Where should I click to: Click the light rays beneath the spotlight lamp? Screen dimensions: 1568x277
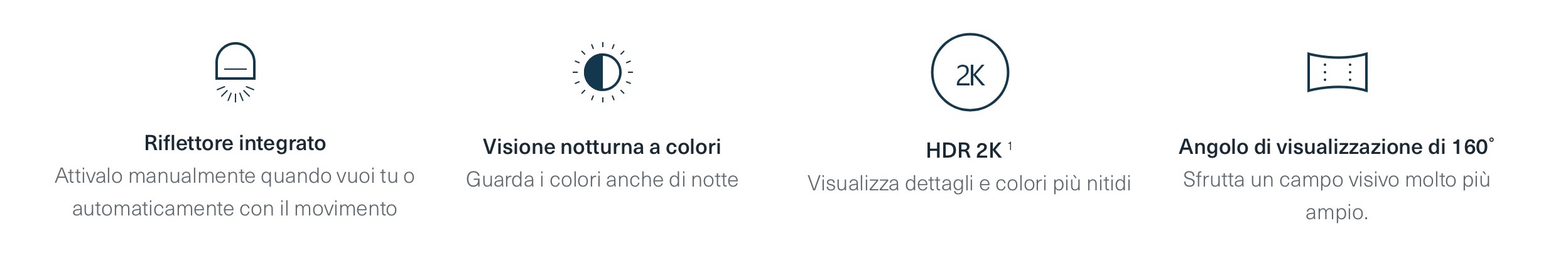coord(235,94)
